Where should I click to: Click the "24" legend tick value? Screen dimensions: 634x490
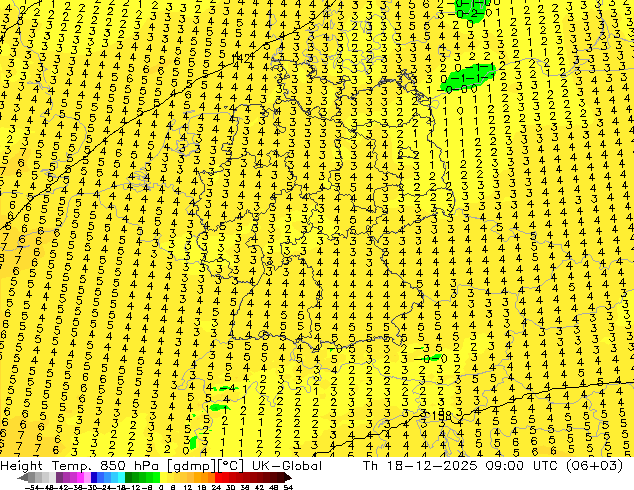pos(216,487)
